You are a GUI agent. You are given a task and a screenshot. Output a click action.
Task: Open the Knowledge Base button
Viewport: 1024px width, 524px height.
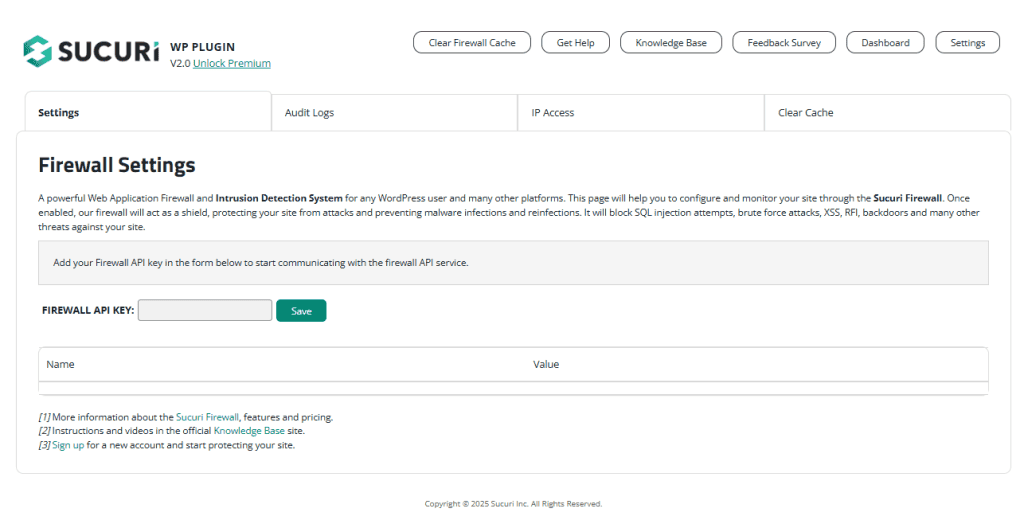[x=671, y=42]
